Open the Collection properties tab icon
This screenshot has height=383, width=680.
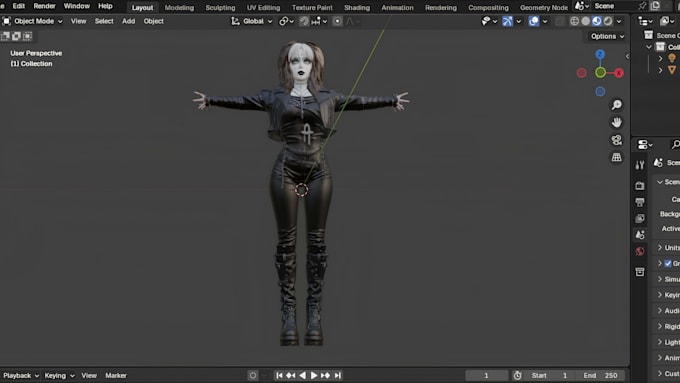tap(640, 272)
